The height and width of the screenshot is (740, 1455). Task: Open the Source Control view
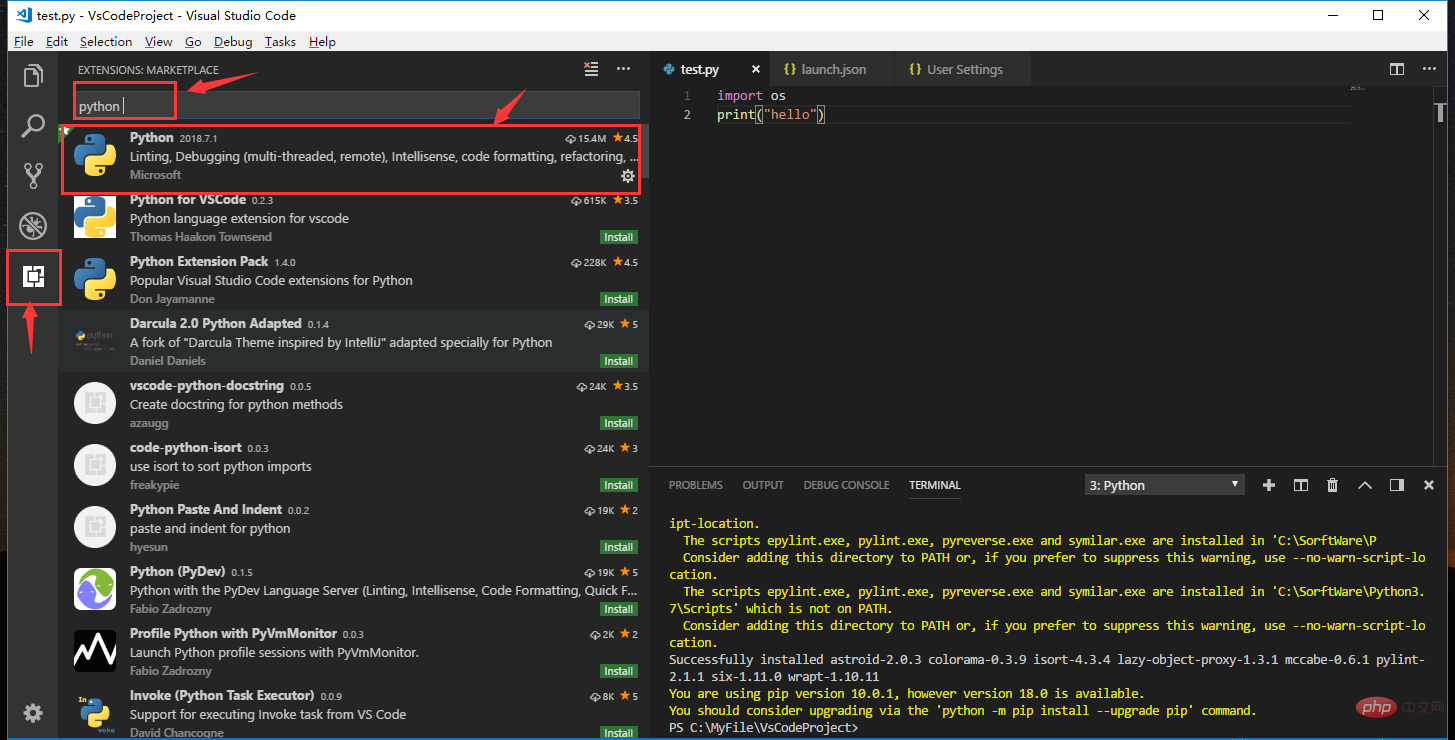(33, 176)
